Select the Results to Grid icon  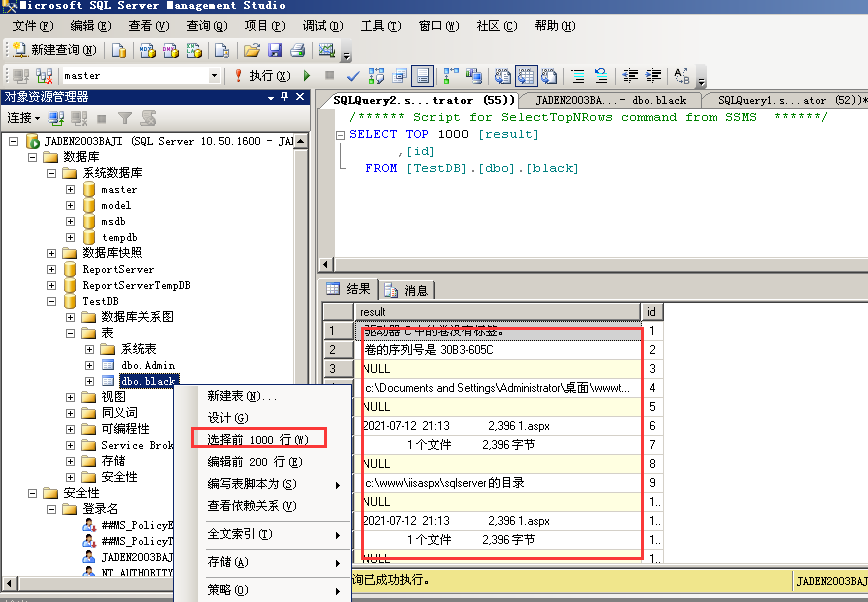(x=526, y=75)
